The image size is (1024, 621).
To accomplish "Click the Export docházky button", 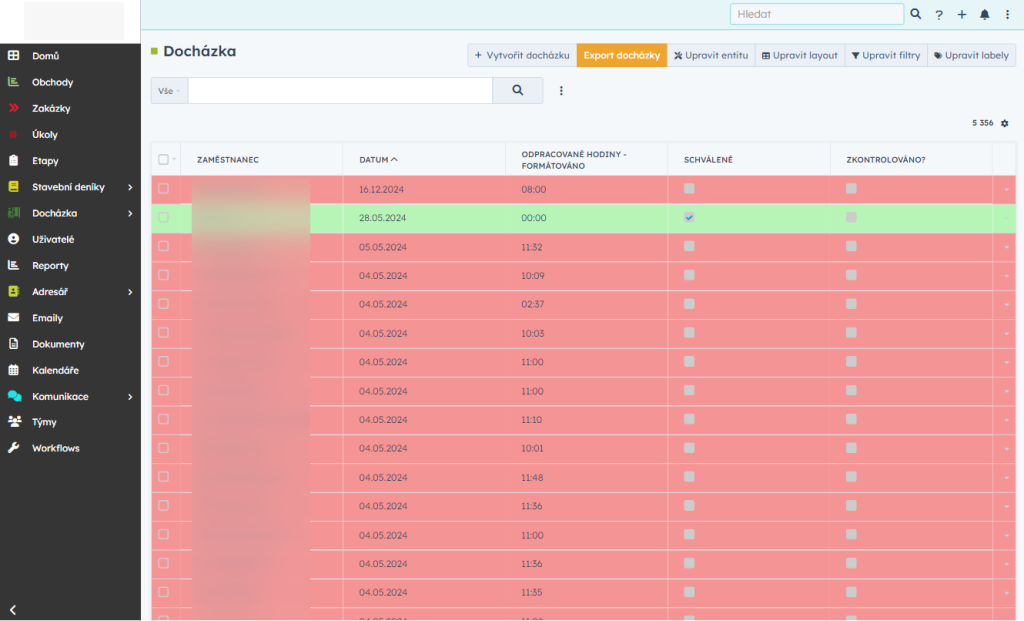I will [x=621, y=55].
